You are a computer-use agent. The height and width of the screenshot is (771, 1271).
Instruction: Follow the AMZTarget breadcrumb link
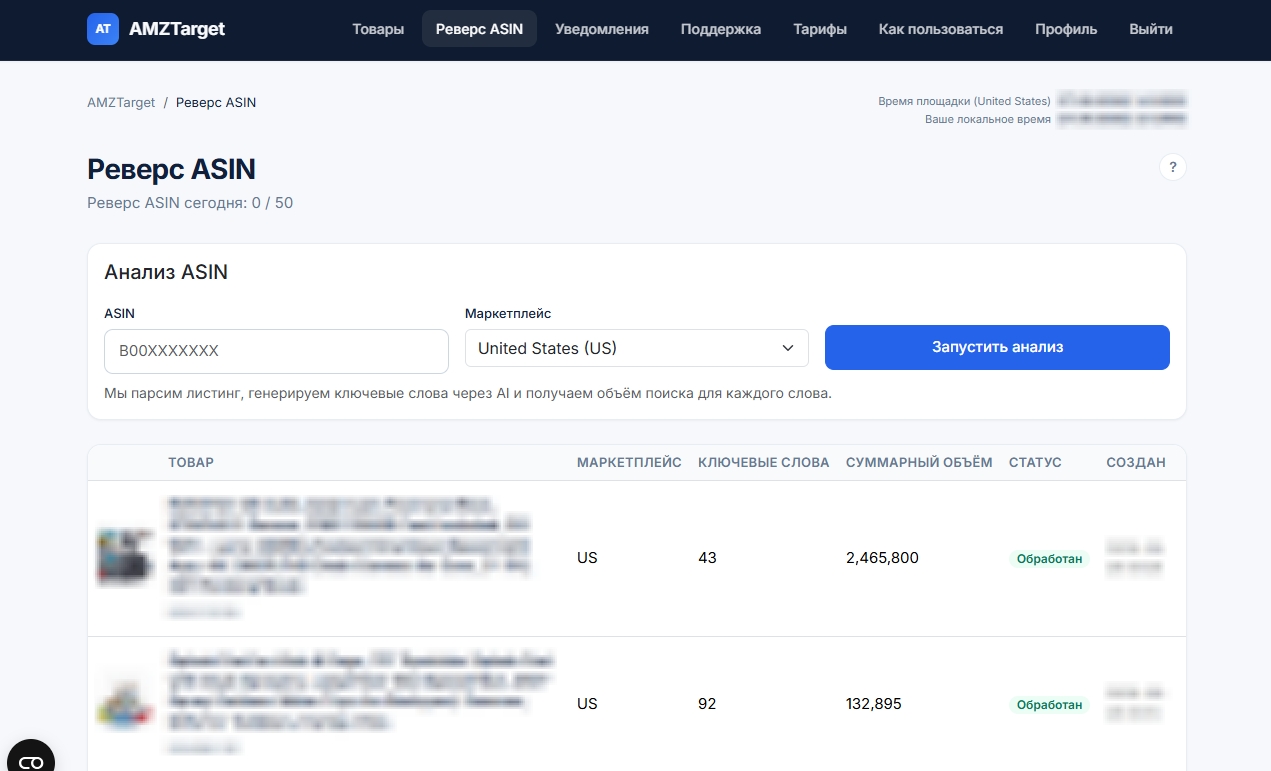tap(121, 102)
